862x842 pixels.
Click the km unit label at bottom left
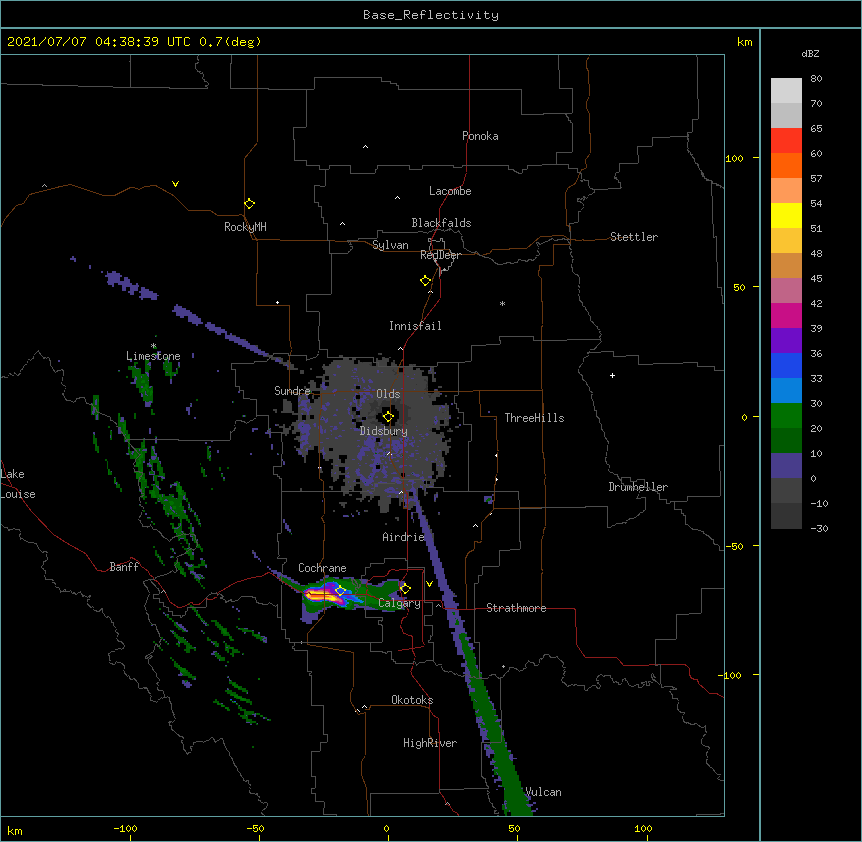14,830
